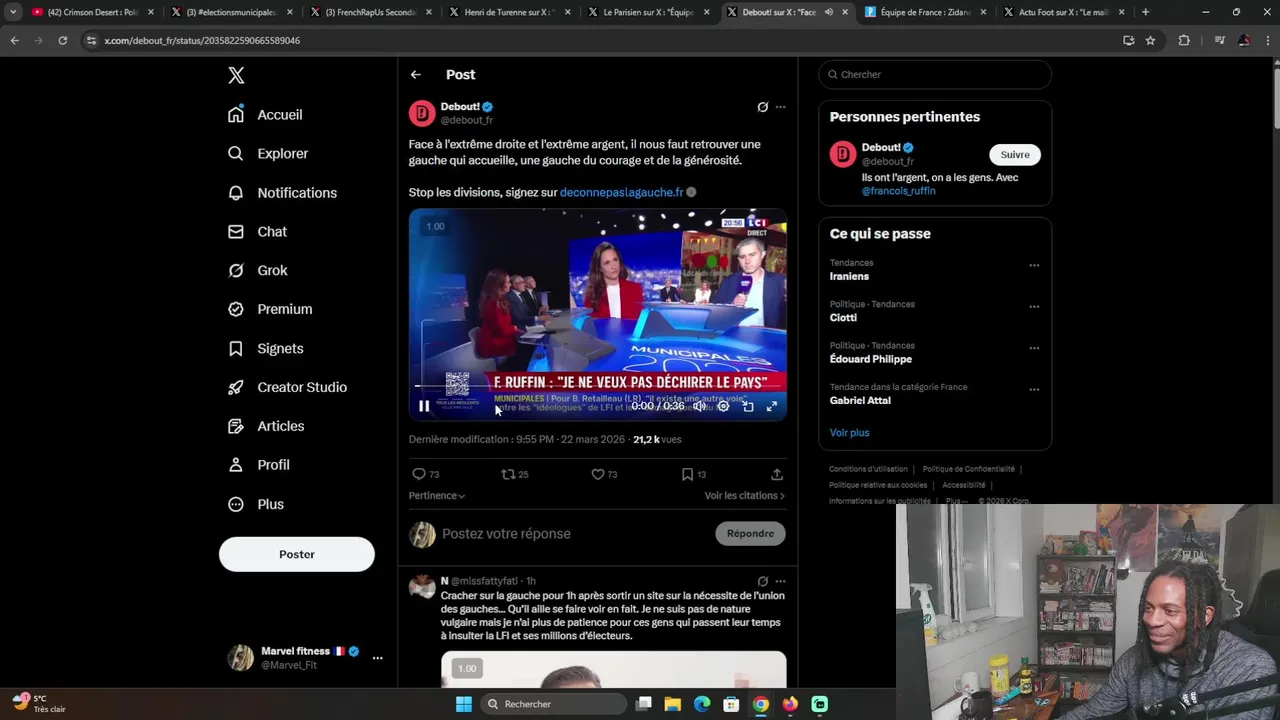The width and height of the screenshot is (1280, 720).
Task: Open Chrome from the taskbar
Action: pyautogui.click(x=761, y=704)
